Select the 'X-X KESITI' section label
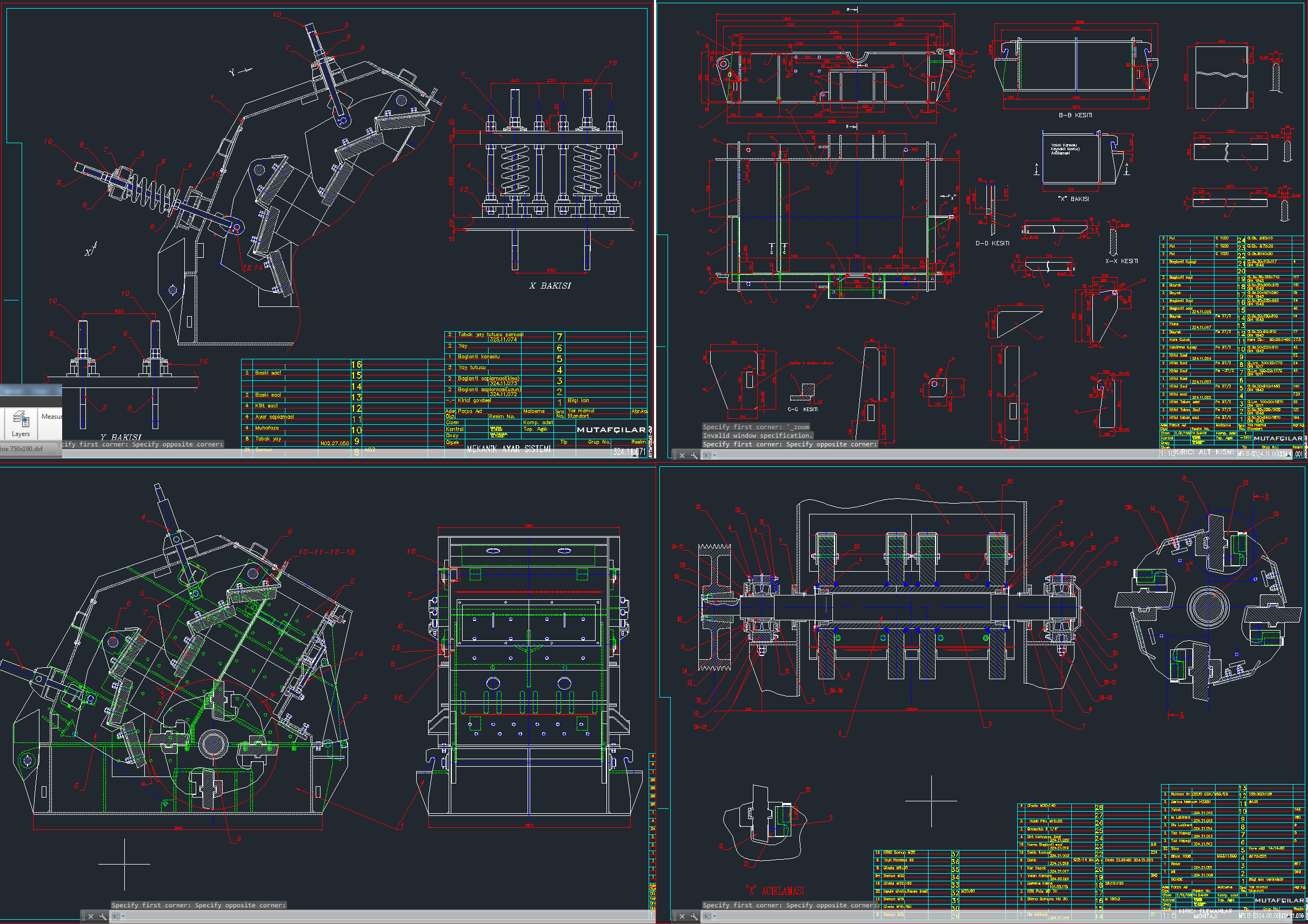The width and height of the screenshot is (1308, 924). (1122, 261)
